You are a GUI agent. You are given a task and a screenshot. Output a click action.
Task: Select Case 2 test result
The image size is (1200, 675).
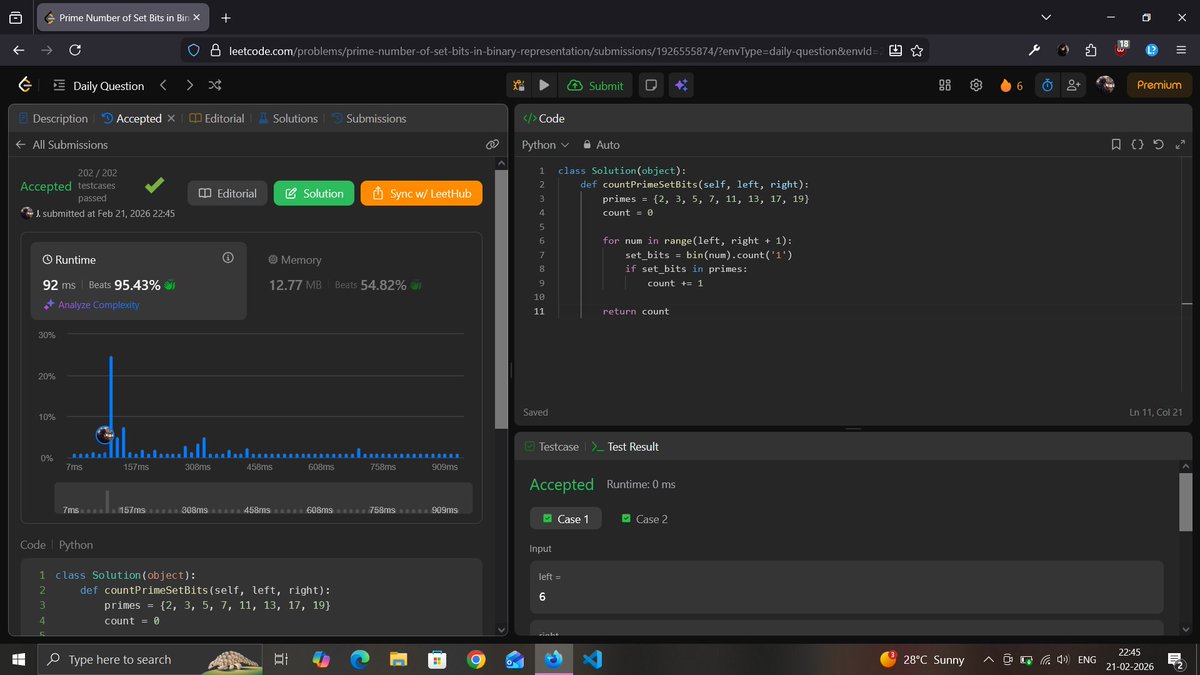[x=644, y=518]
